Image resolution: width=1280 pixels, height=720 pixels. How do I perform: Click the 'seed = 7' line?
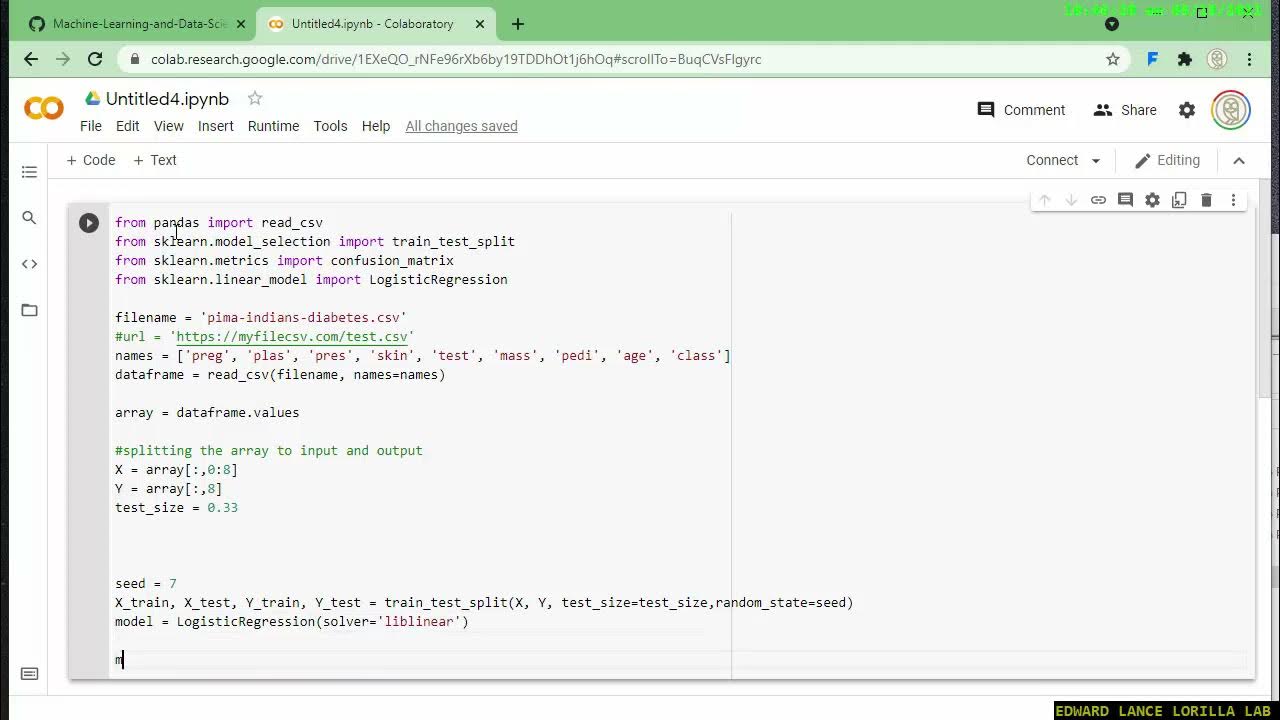click(146, 584)
